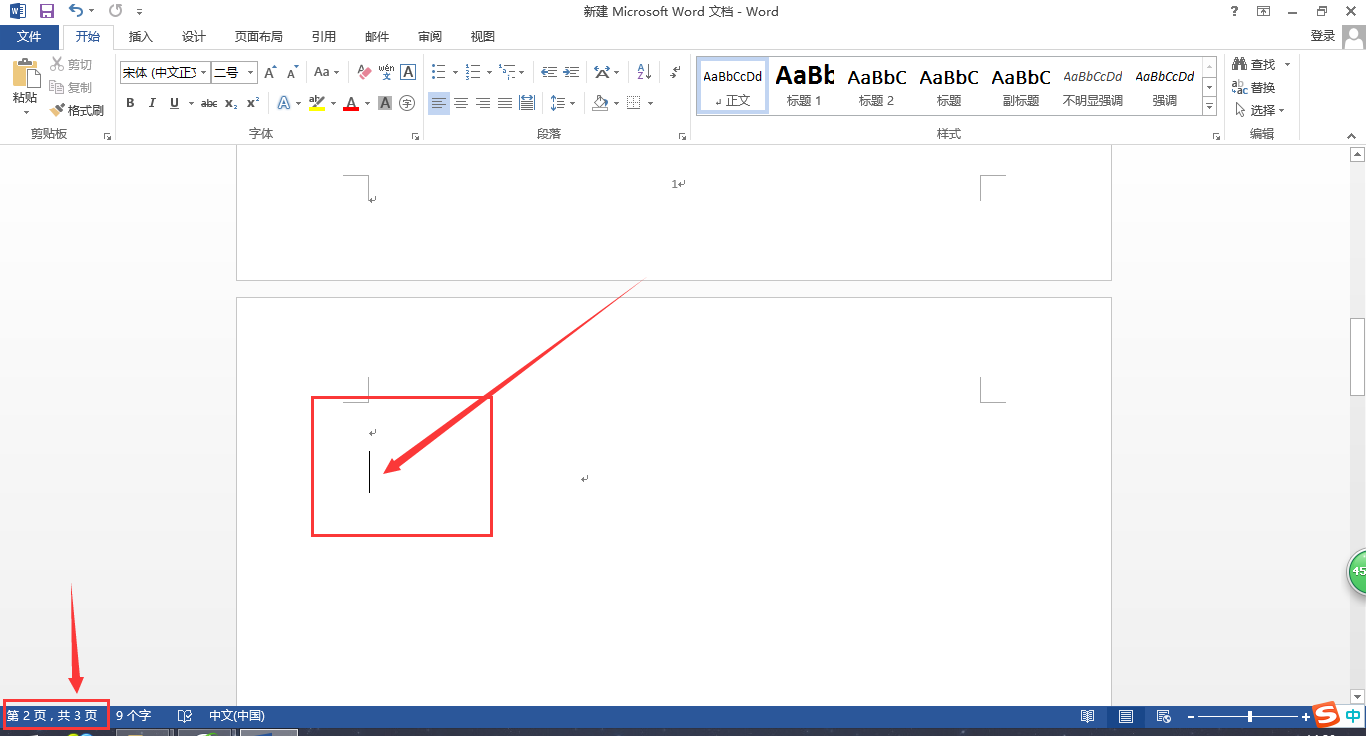This screenshot has width=1366, height=736.
Task: Click the Format Painter 格式刷 button
Action: (x=77, y=110)
